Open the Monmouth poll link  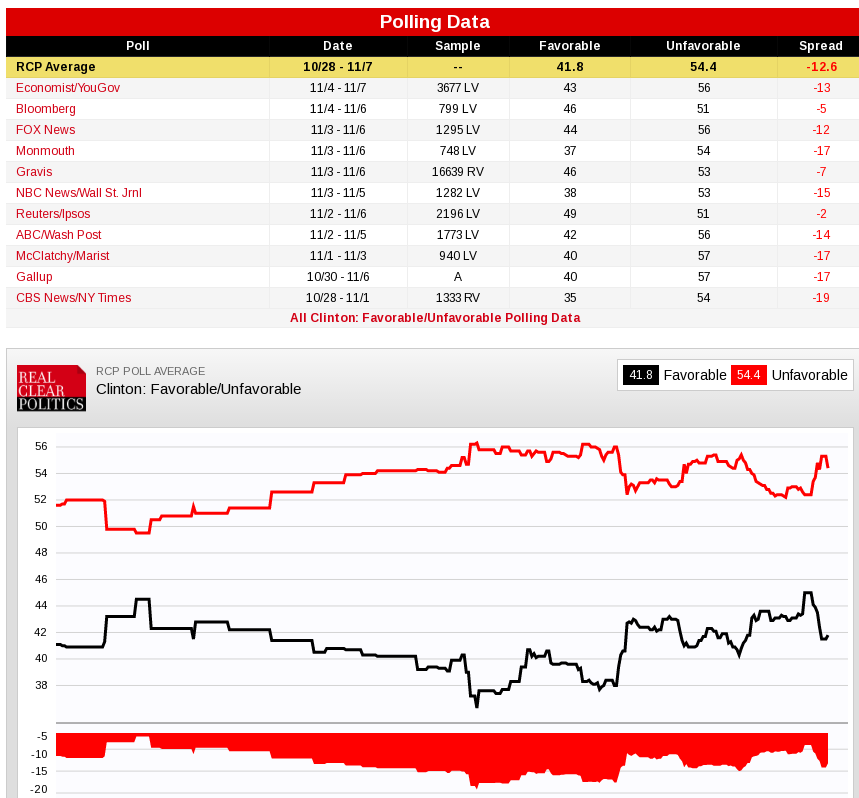point(45,151)
